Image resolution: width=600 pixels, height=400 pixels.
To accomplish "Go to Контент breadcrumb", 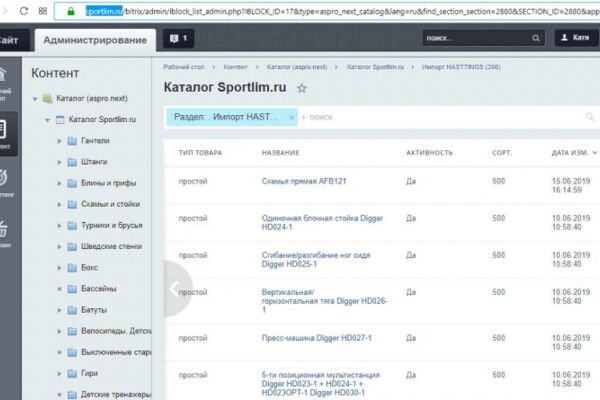I will [235, 67].
